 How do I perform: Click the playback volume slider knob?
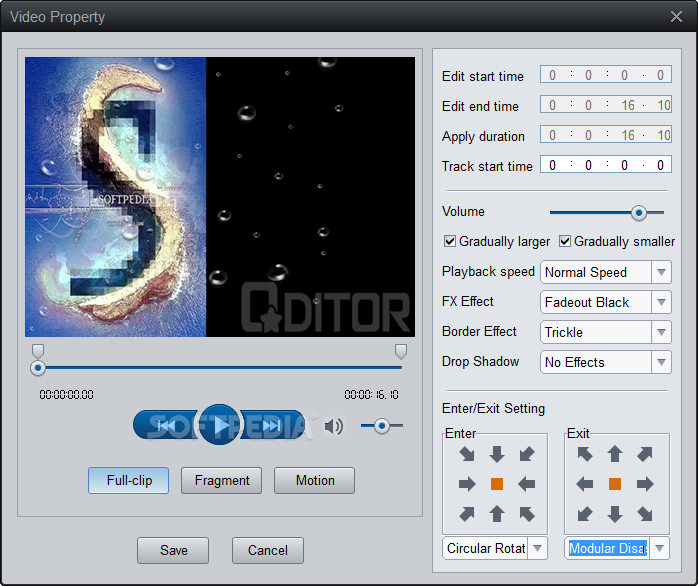pos(382,426)
